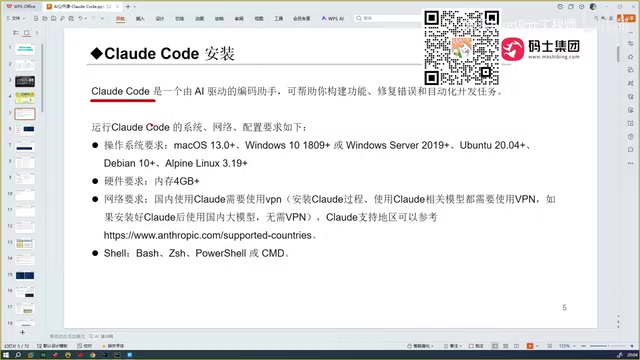Toggle the 批注 comments button in status bar

pyautogui.click(x=476, y=346)
